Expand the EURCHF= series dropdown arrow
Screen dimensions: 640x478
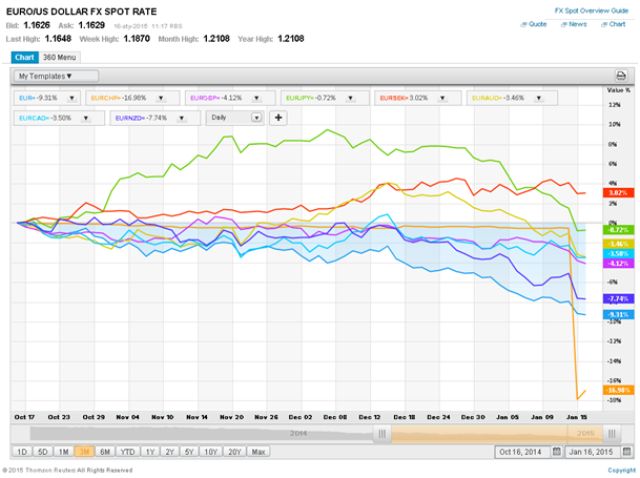coord(161,98)
